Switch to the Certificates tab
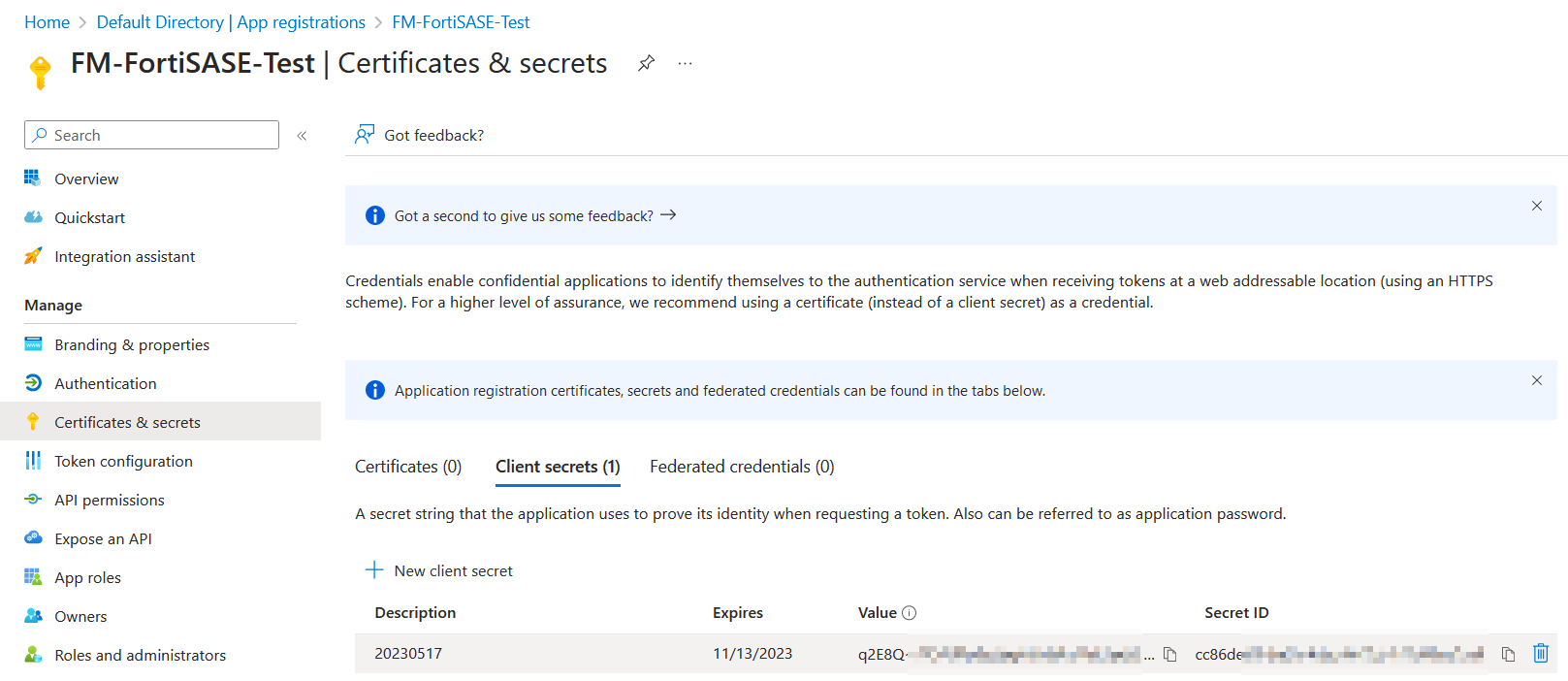Image resolution: width=1568 pixels, height=681 pixels. pyautogui.click(x=408, y=467)
